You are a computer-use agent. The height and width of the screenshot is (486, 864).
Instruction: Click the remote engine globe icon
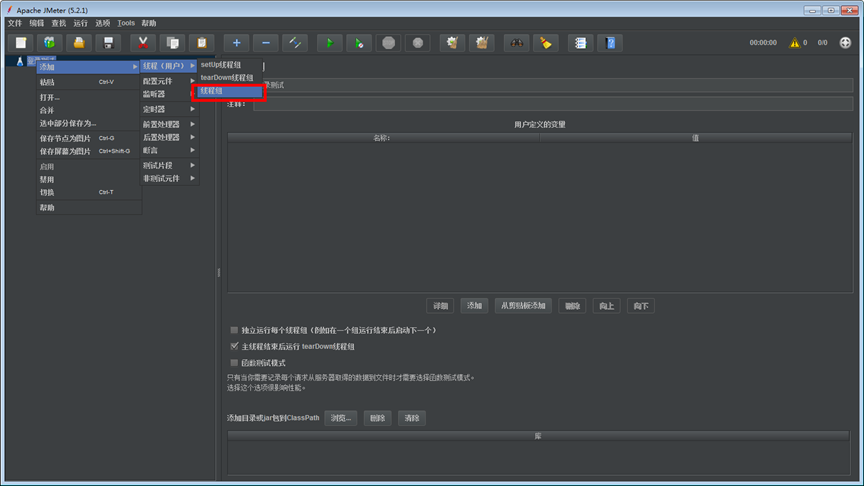(x=845, y=42)
